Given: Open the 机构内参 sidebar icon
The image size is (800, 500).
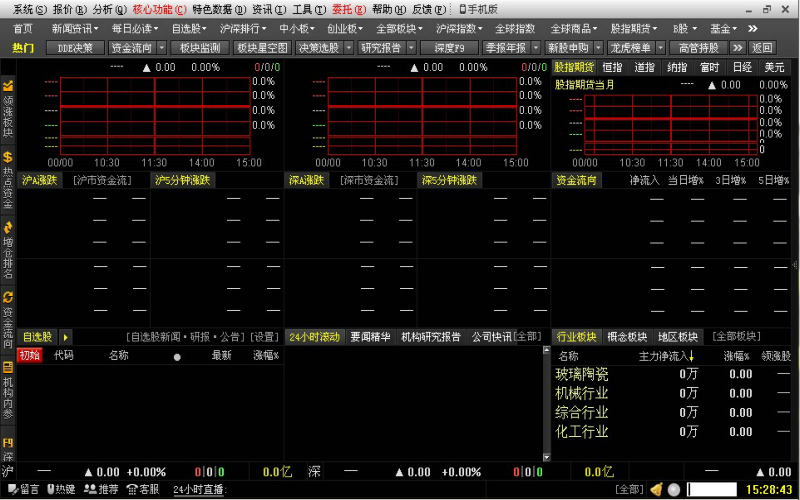Looking at the screenshot, I should click(8, 367).
